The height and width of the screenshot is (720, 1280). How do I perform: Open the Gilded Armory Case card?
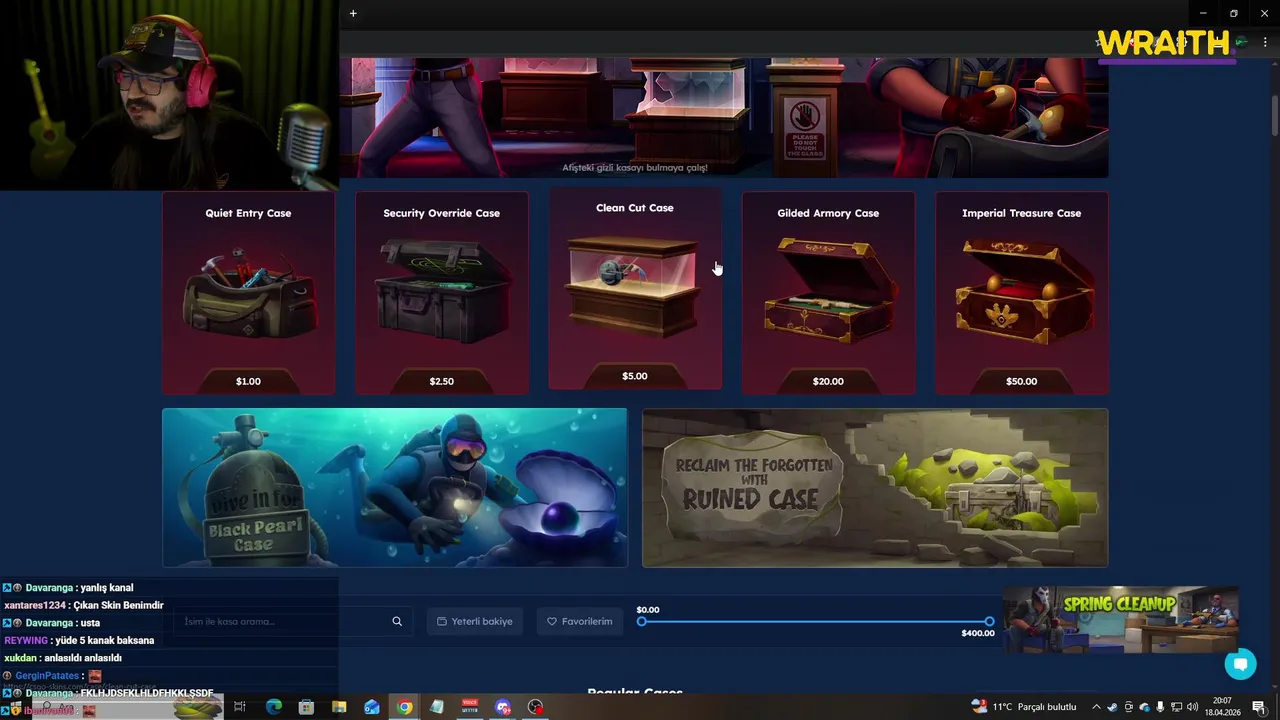[828, 293]
